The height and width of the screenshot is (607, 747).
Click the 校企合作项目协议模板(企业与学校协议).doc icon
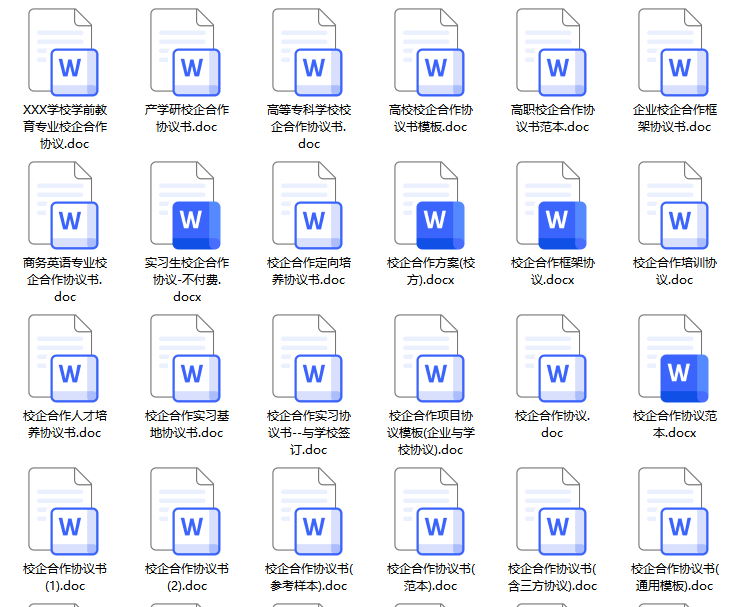click(x=429, y=358)
